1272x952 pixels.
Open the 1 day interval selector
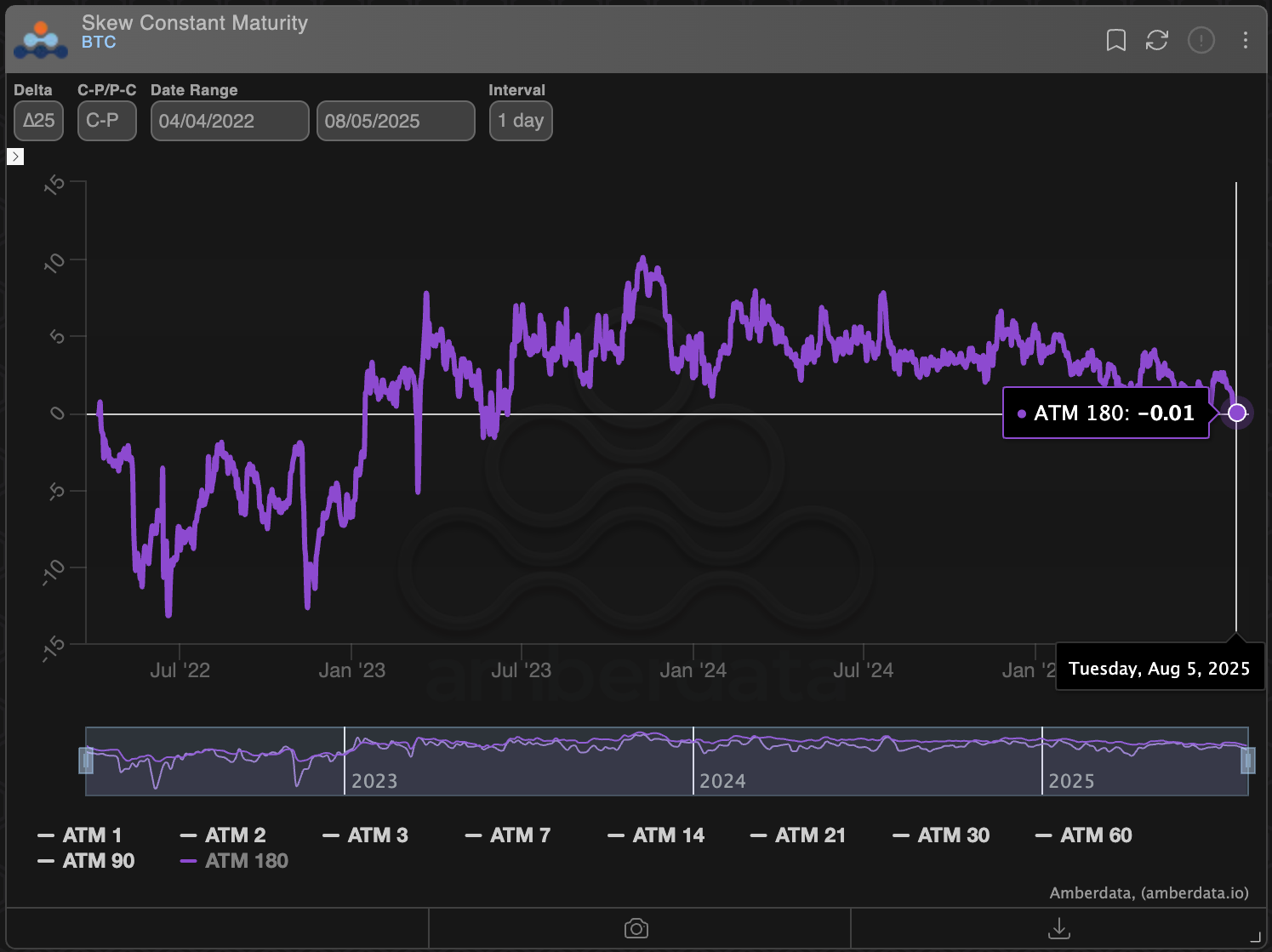(x=521, y=121)
